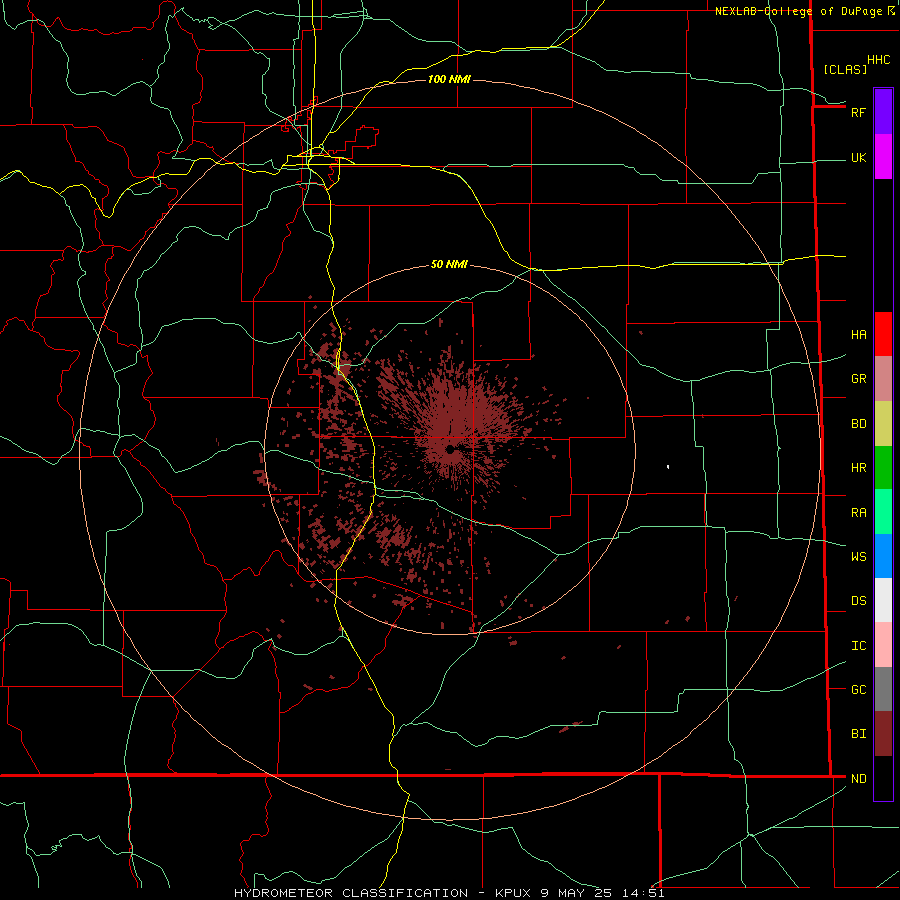Viewport: 900px width, 900px height.
Task: Click the pink GR legend swatch
Action: point(883,379)
